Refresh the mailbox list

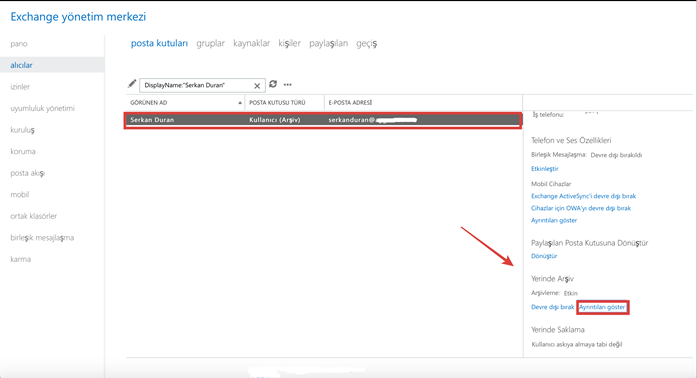(x=273, y=84)
